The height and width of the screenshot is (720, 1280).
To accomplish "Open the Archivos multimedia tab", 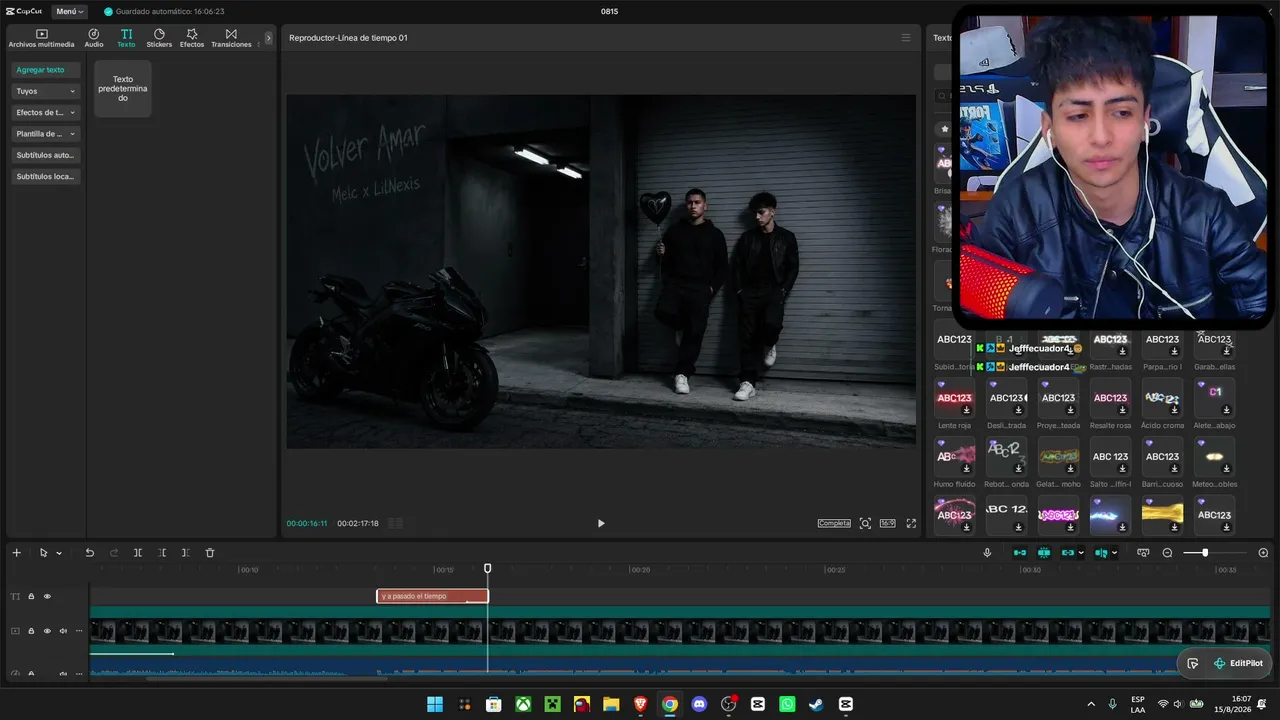I will click(41, 38).
